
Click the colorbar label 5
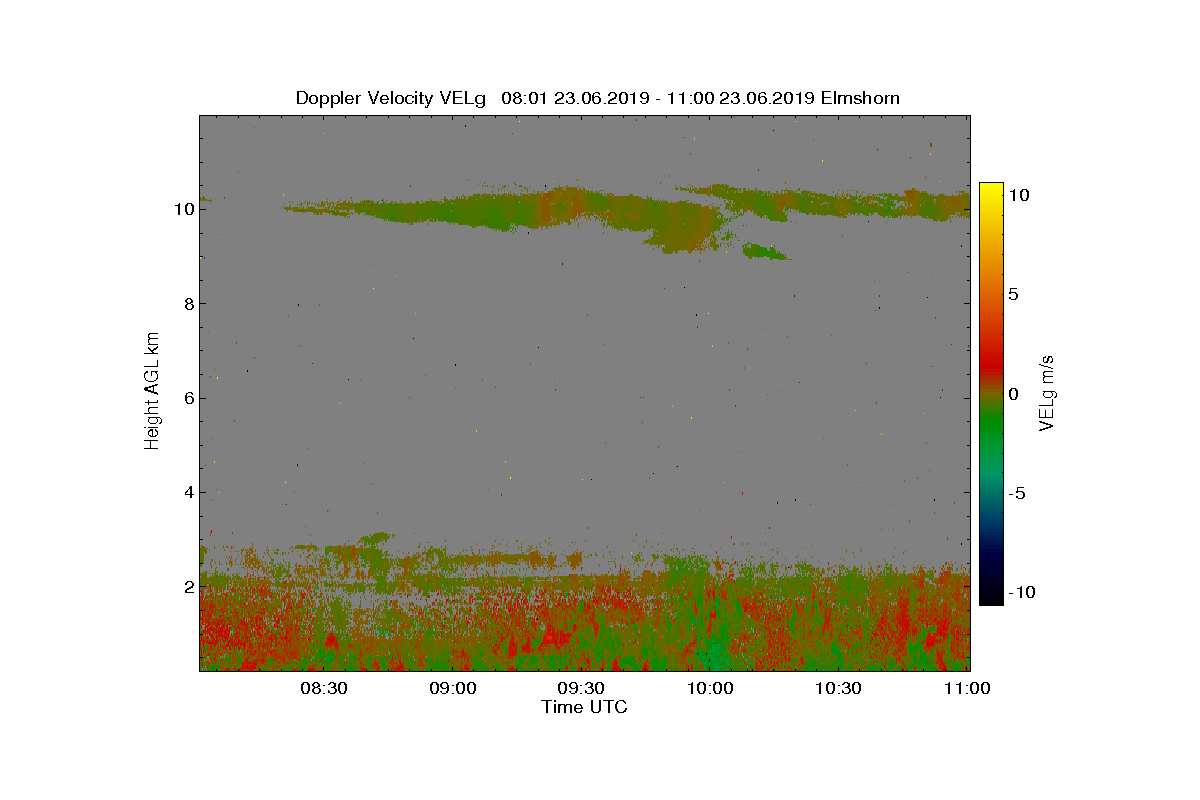[x=1012, y=294]
